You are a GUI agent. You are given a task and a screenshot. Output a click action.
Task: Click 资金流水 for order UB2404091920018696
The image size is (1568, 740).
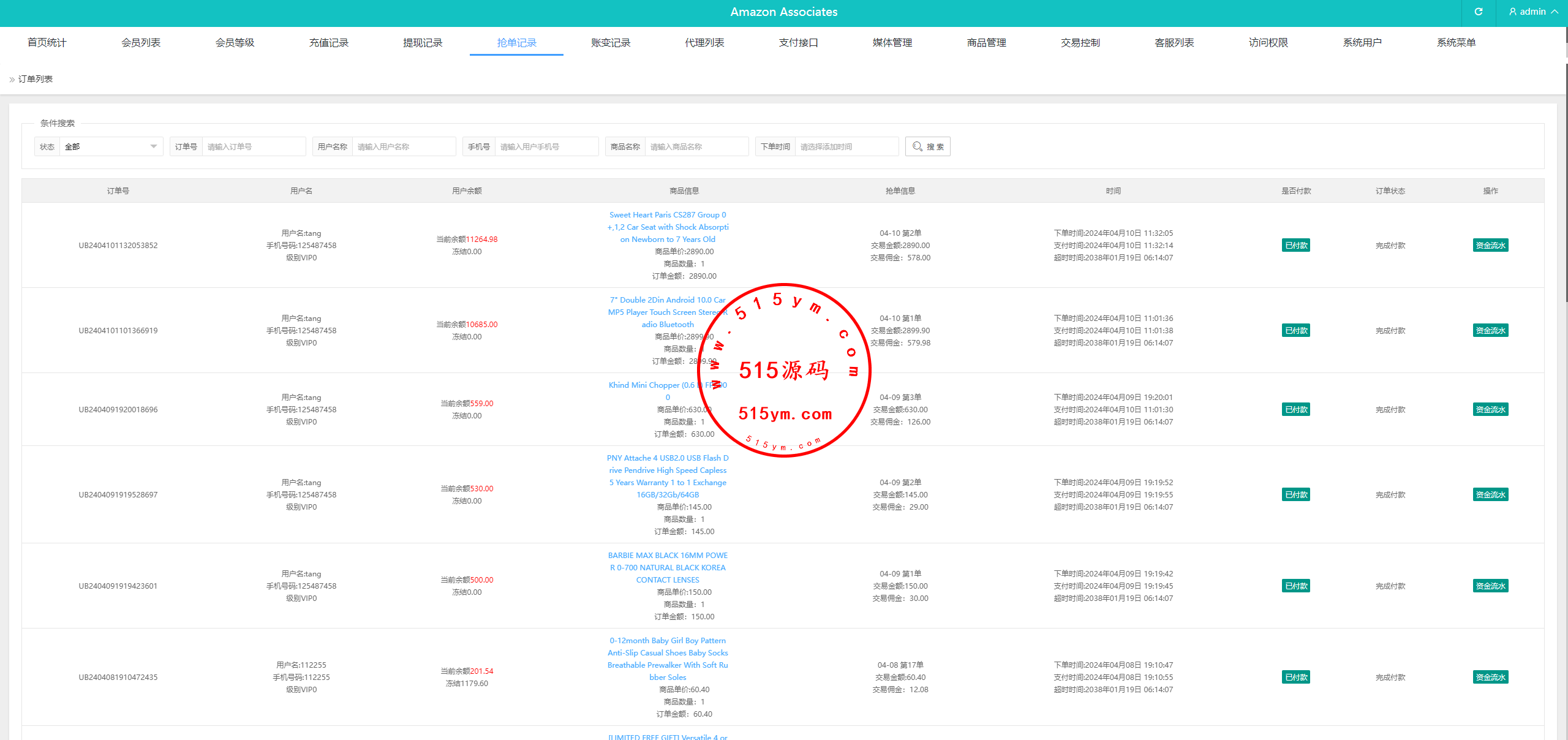1490,410
